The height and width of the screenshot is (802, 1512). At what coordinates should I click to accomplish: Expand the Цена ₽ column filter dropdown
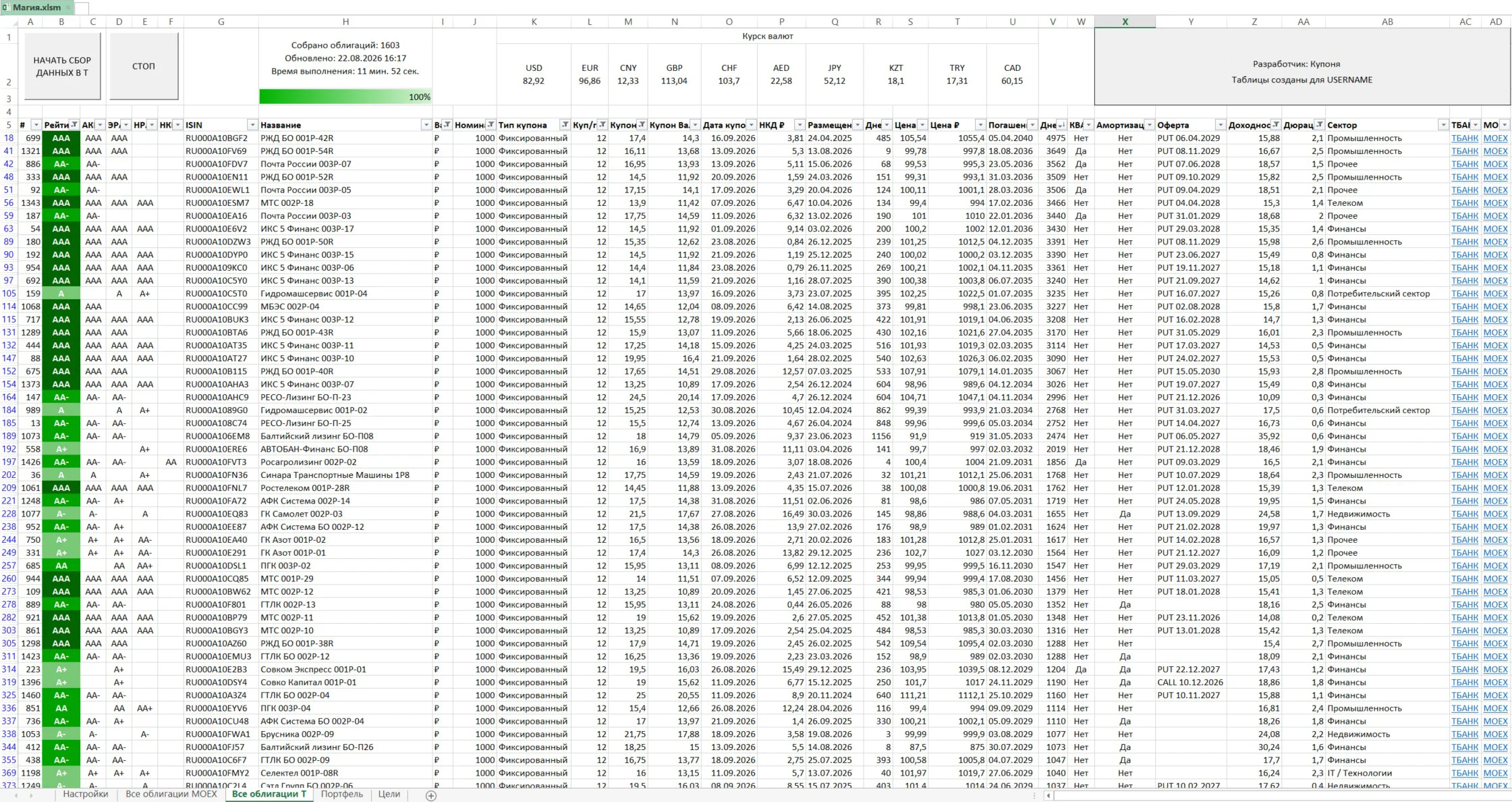point(980,125)
